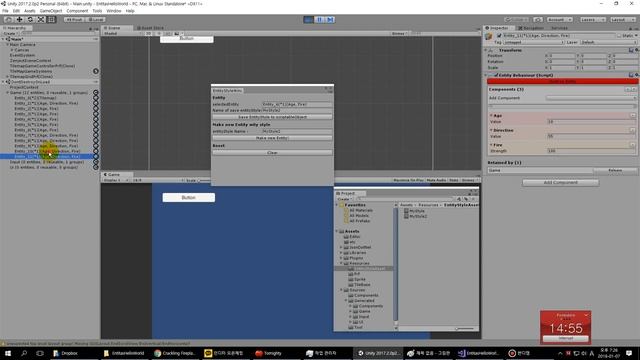This screenshot has height=360, width=640.
Task: Select the MyStyle asset in Project
Action: (414, 211)
